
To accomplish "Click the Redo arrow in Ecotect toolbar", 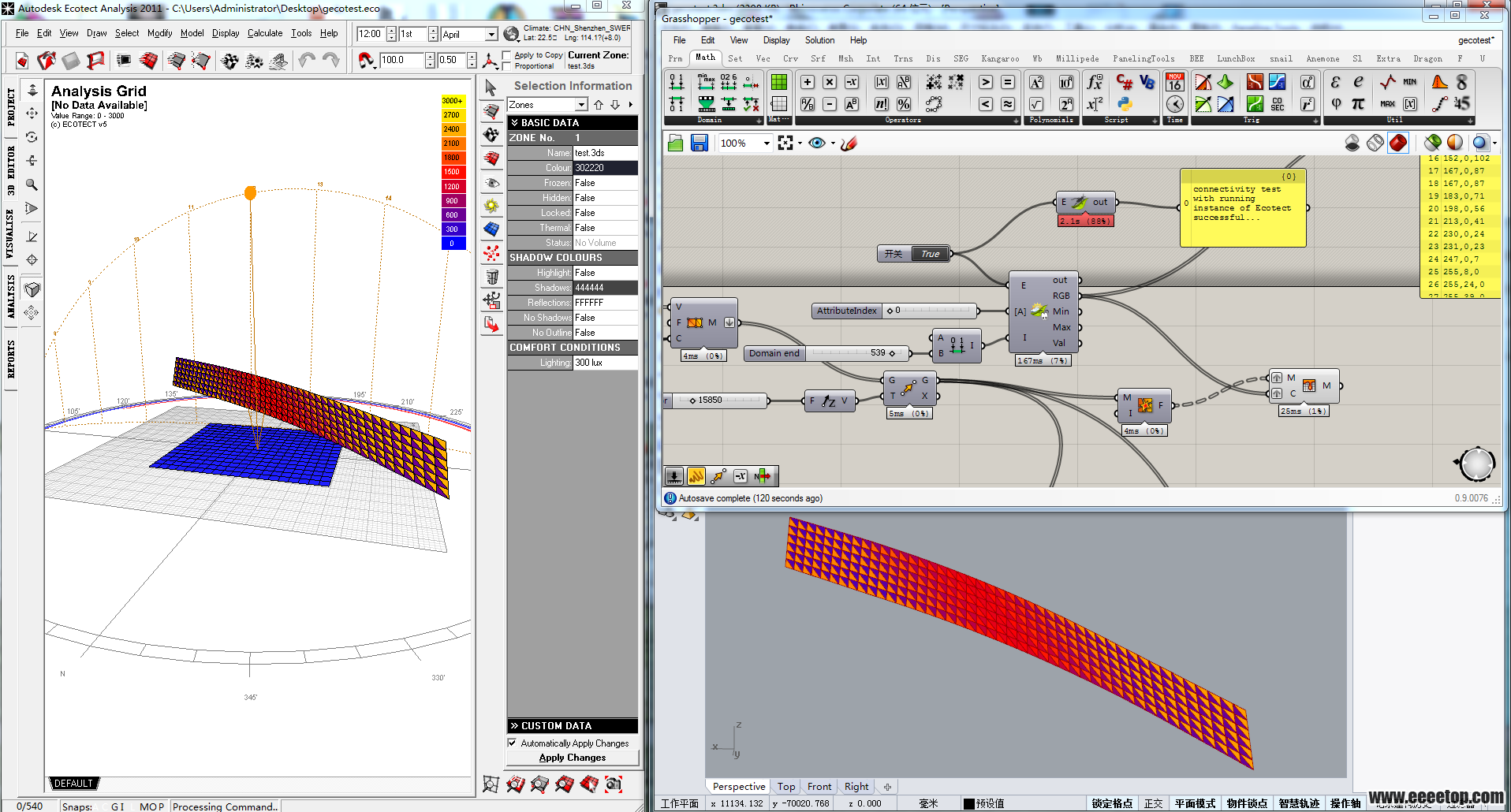I will point(331,60).
